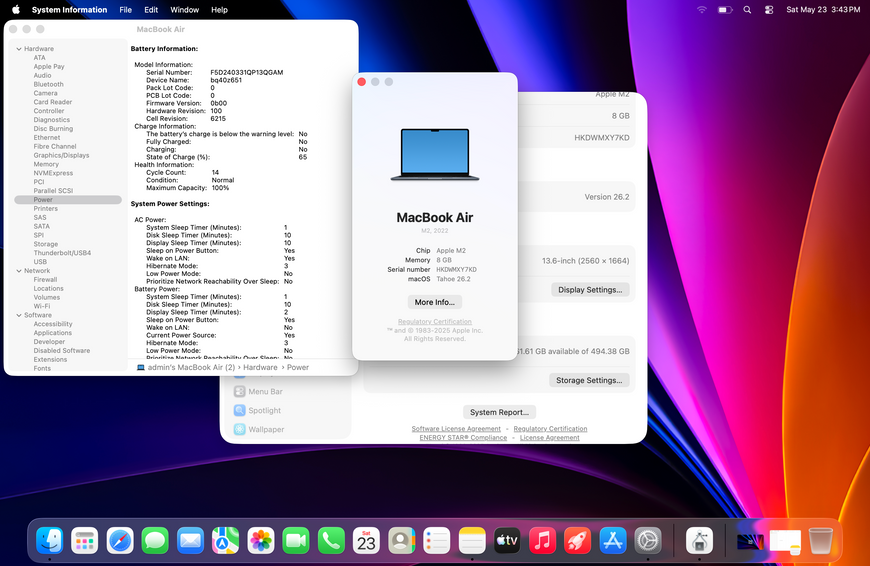Open the Phone app in Dock

331,540
